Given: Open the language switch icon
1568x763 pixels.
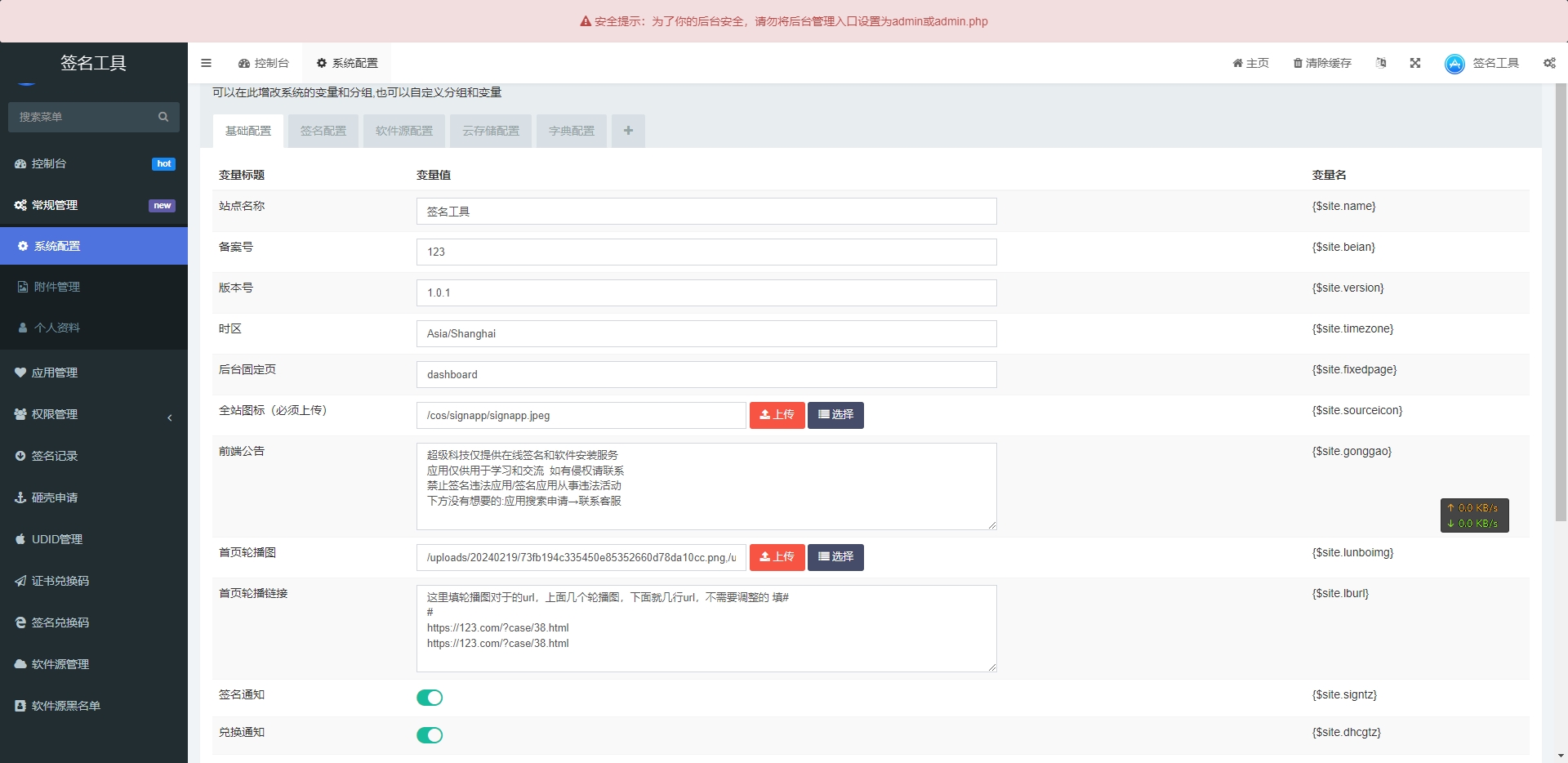Looking at the screenshot, I should [1381, 63].
